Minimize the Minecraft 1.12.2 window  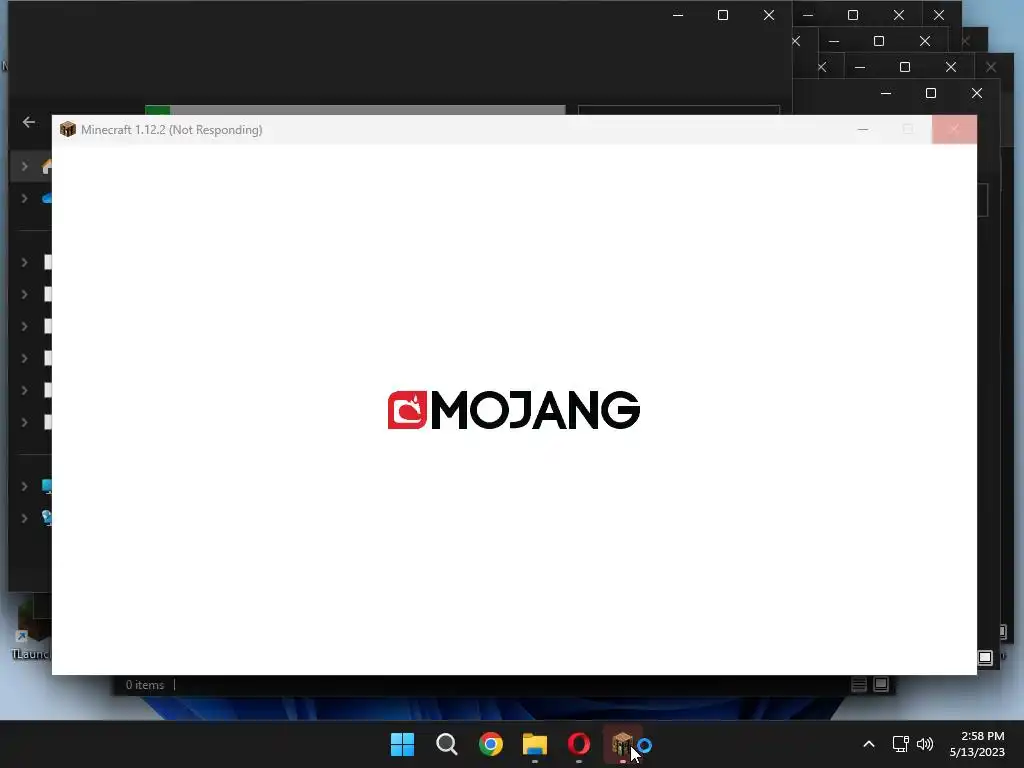point(863,129)
